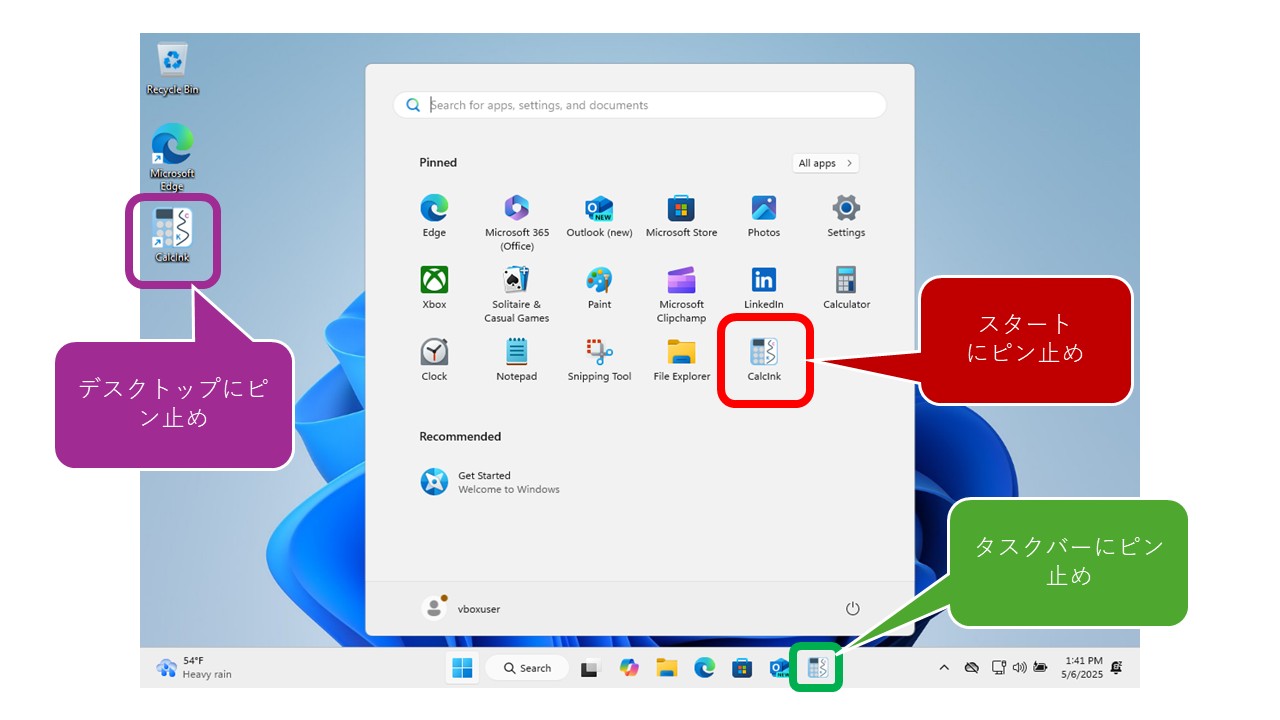Open Copilot from the taskbar
This screenshot has width=1280, height=720.
[629, 668]
